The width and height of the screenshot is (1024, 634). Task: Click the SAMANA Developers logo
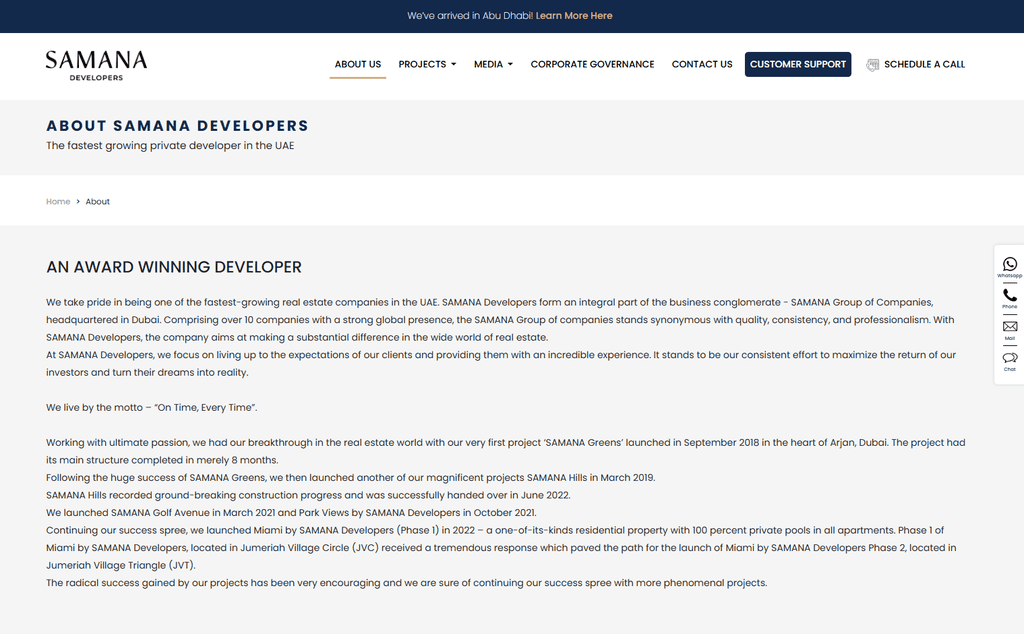[96, 65]
